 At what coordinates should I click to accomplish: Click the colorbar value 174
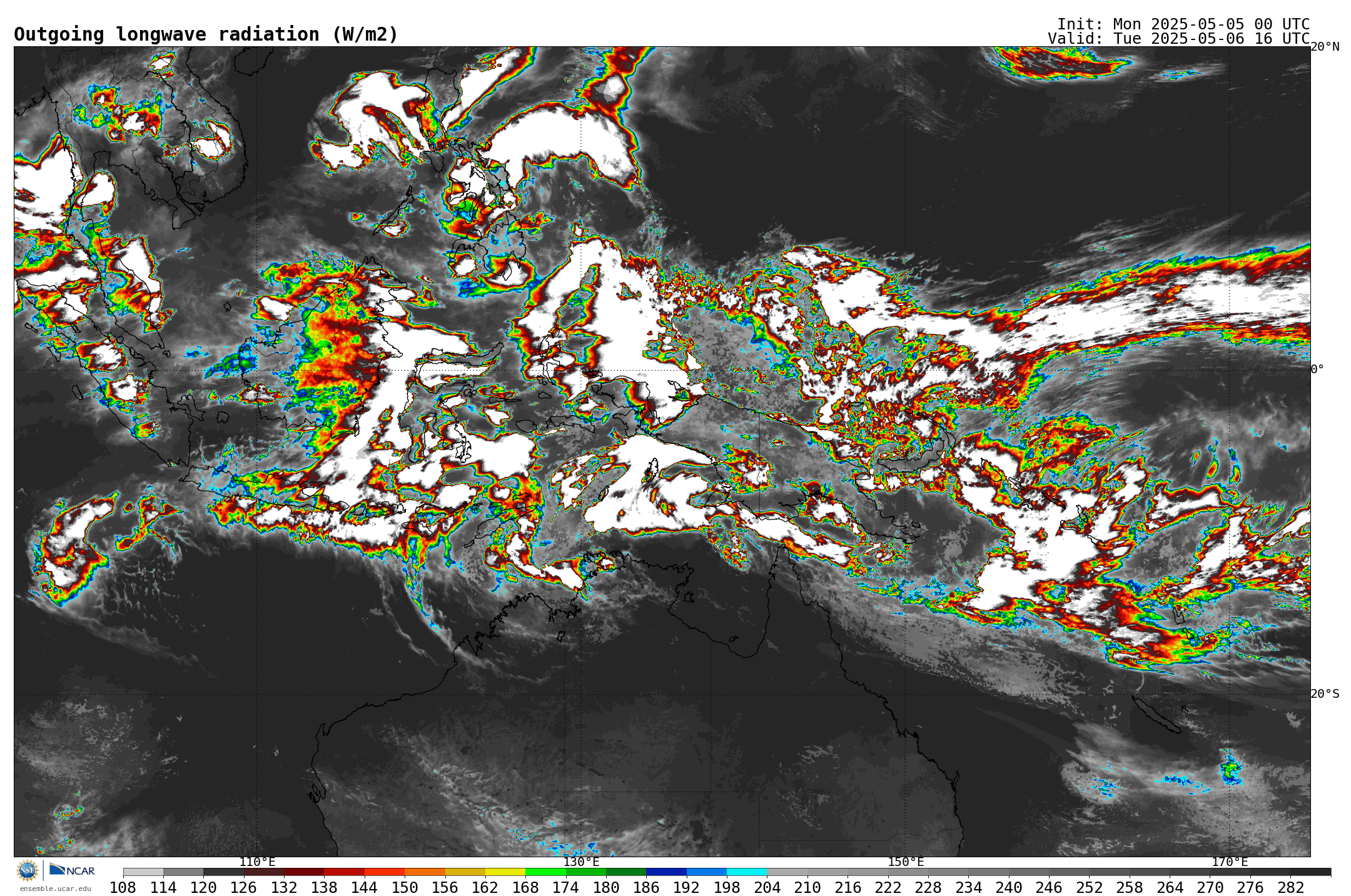click(565, 888)
